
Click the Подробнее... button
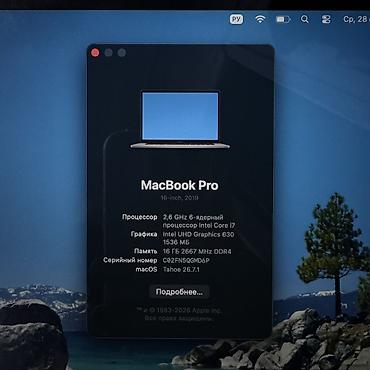[x=179, y=292]
